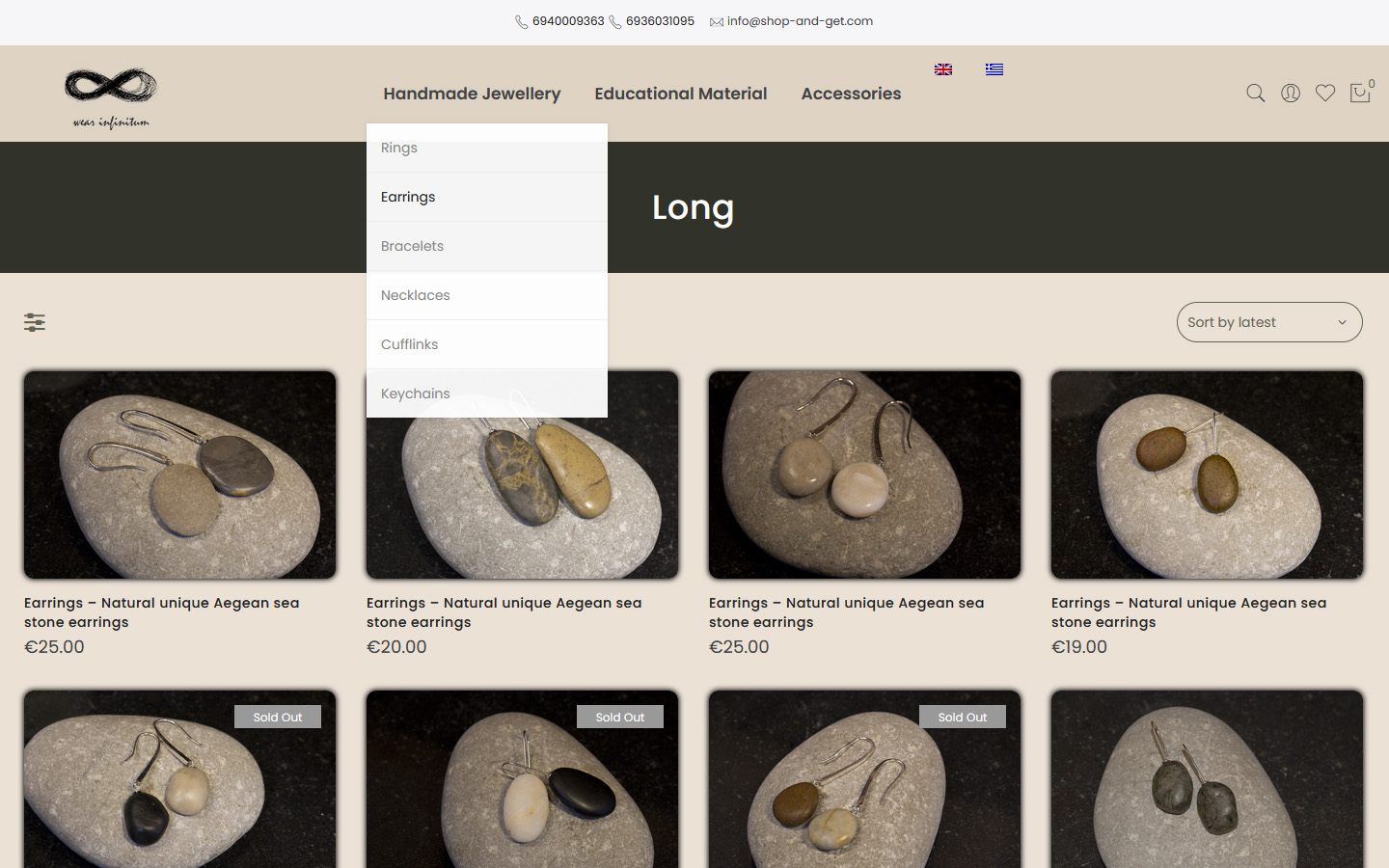The width and height of the screenshot is (1389, 868).
Task: Email info@shop-and-get.com
Action: 800,21
